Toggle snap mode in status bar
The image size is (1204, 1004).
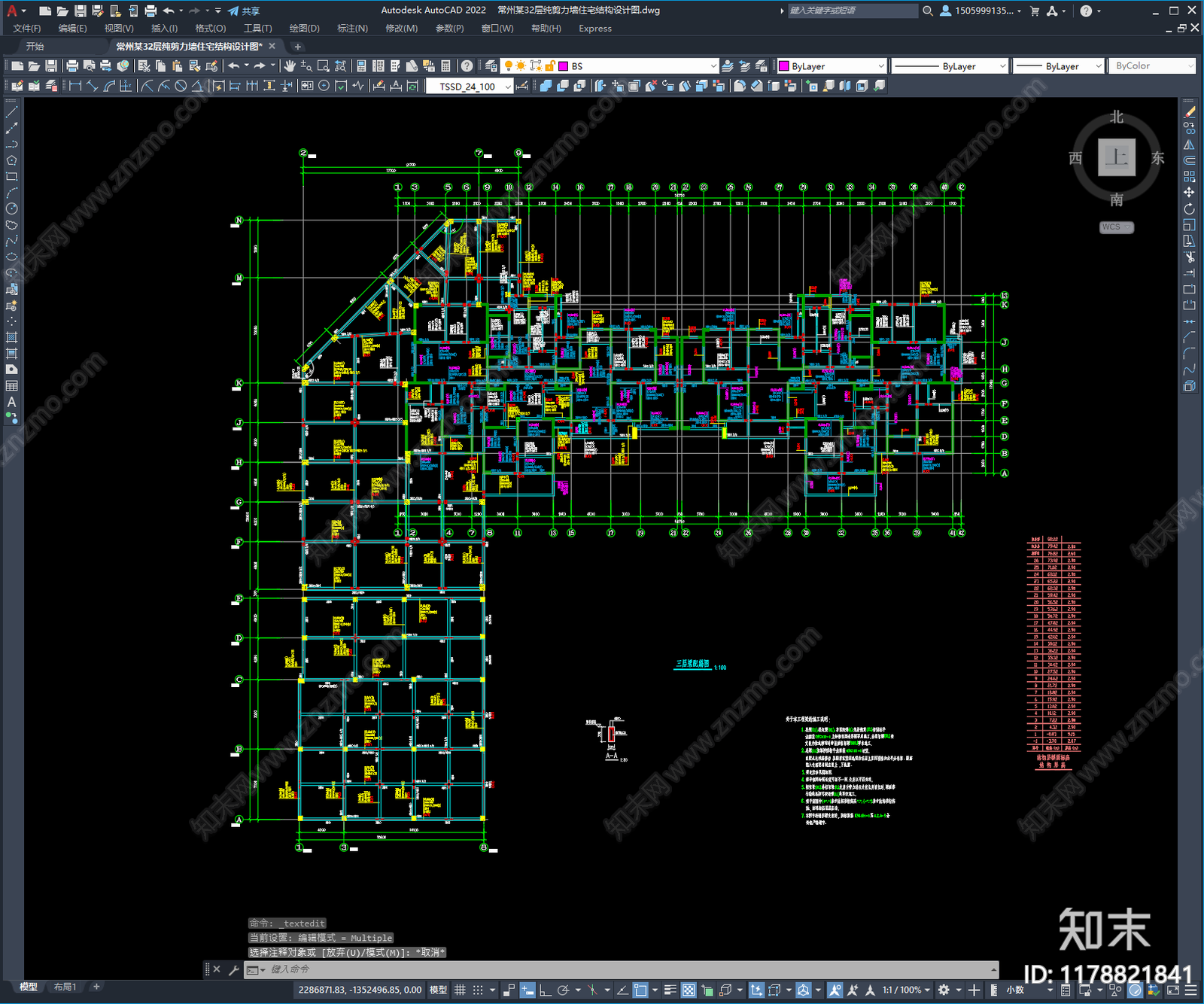(477, 990)
